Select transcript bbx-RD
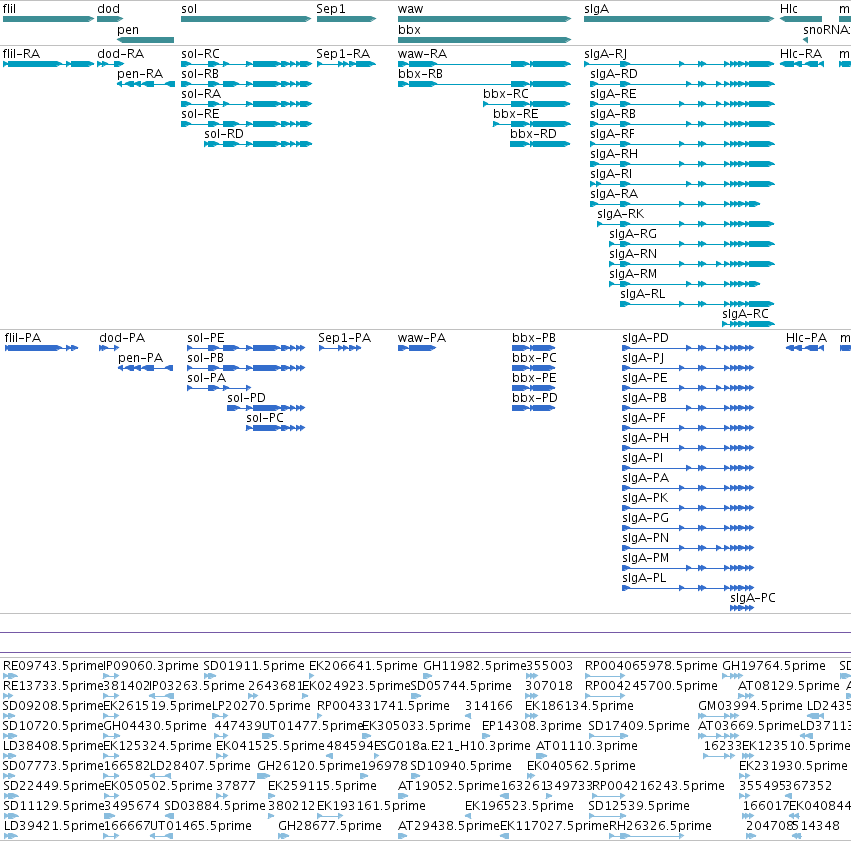 coord(541,144)
